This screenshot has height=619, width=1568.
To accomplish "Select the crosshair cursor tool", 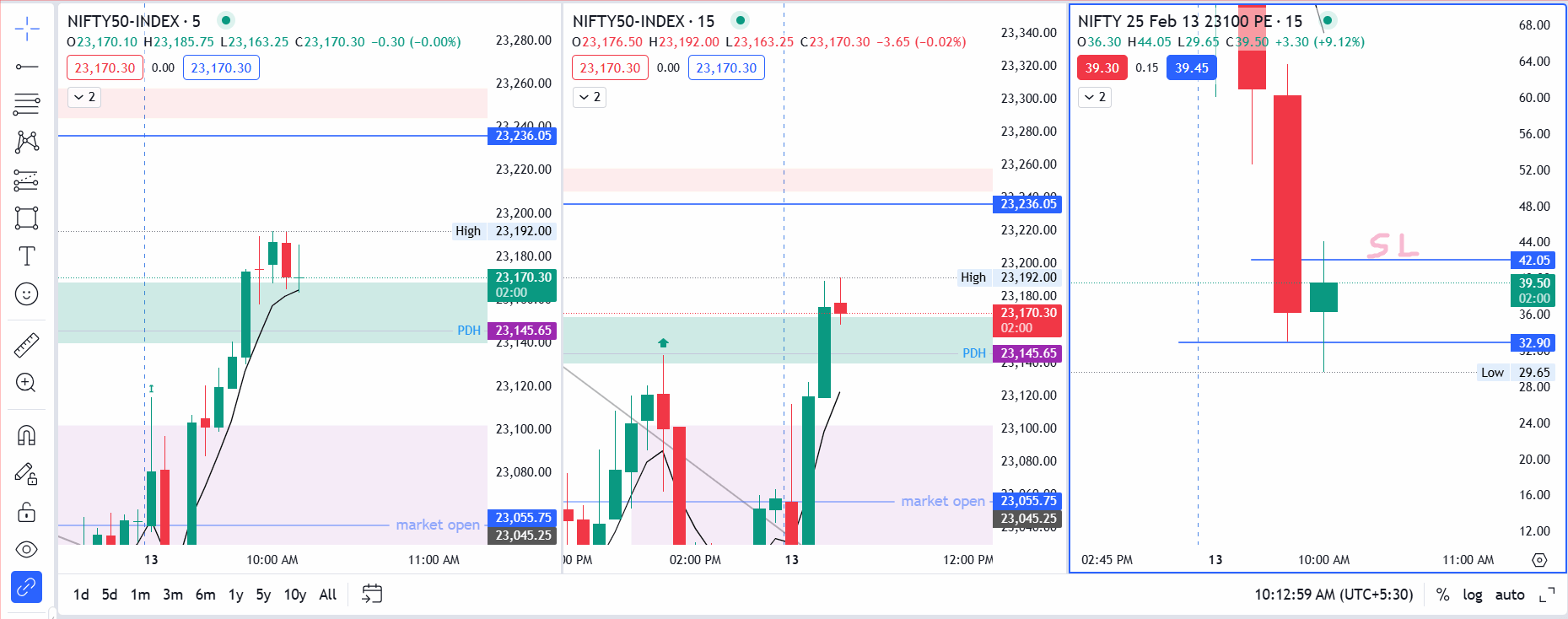I will (26, 29).
